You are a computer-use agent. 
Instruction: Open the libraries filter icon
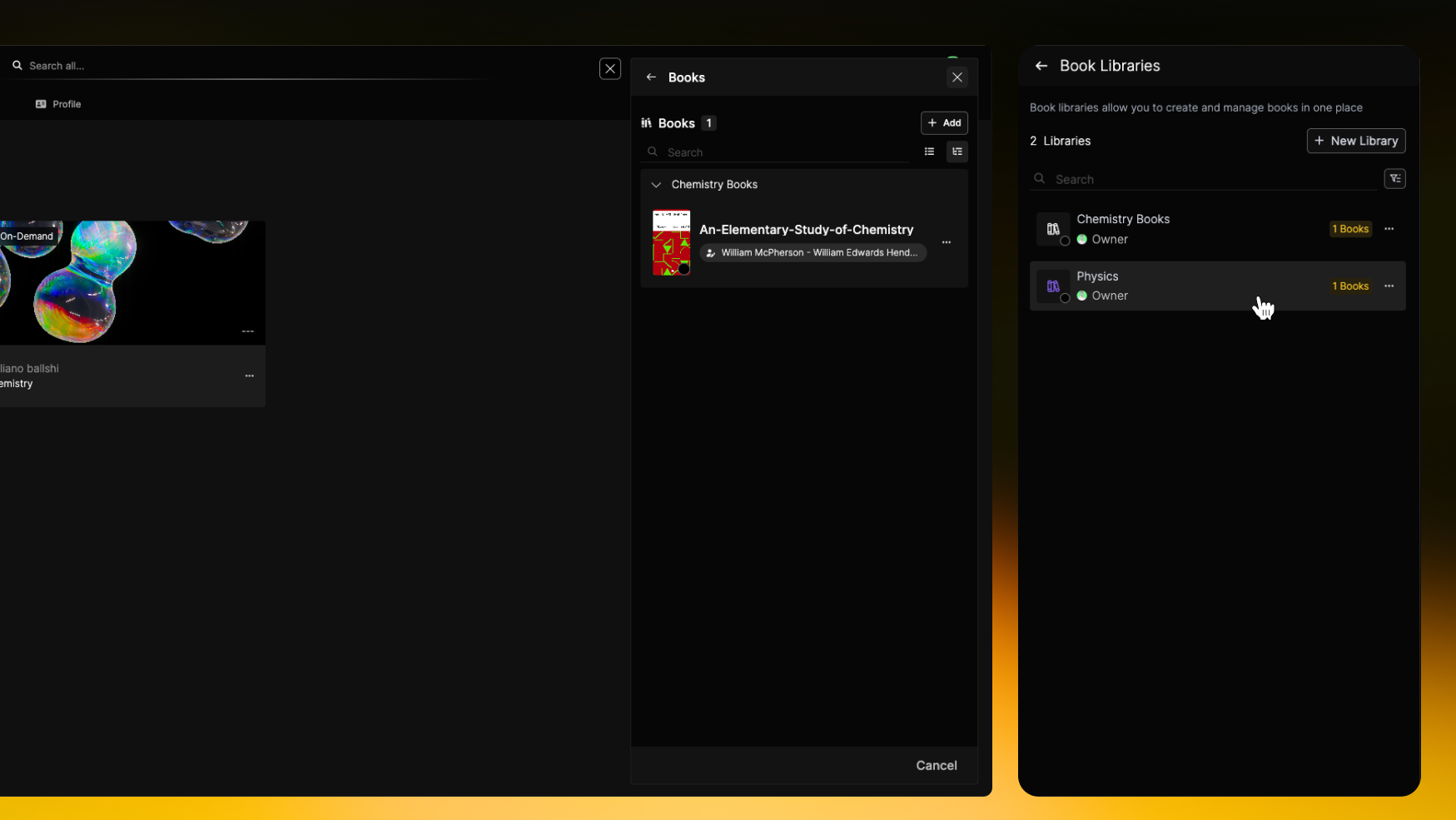[x=1394, y=179]
